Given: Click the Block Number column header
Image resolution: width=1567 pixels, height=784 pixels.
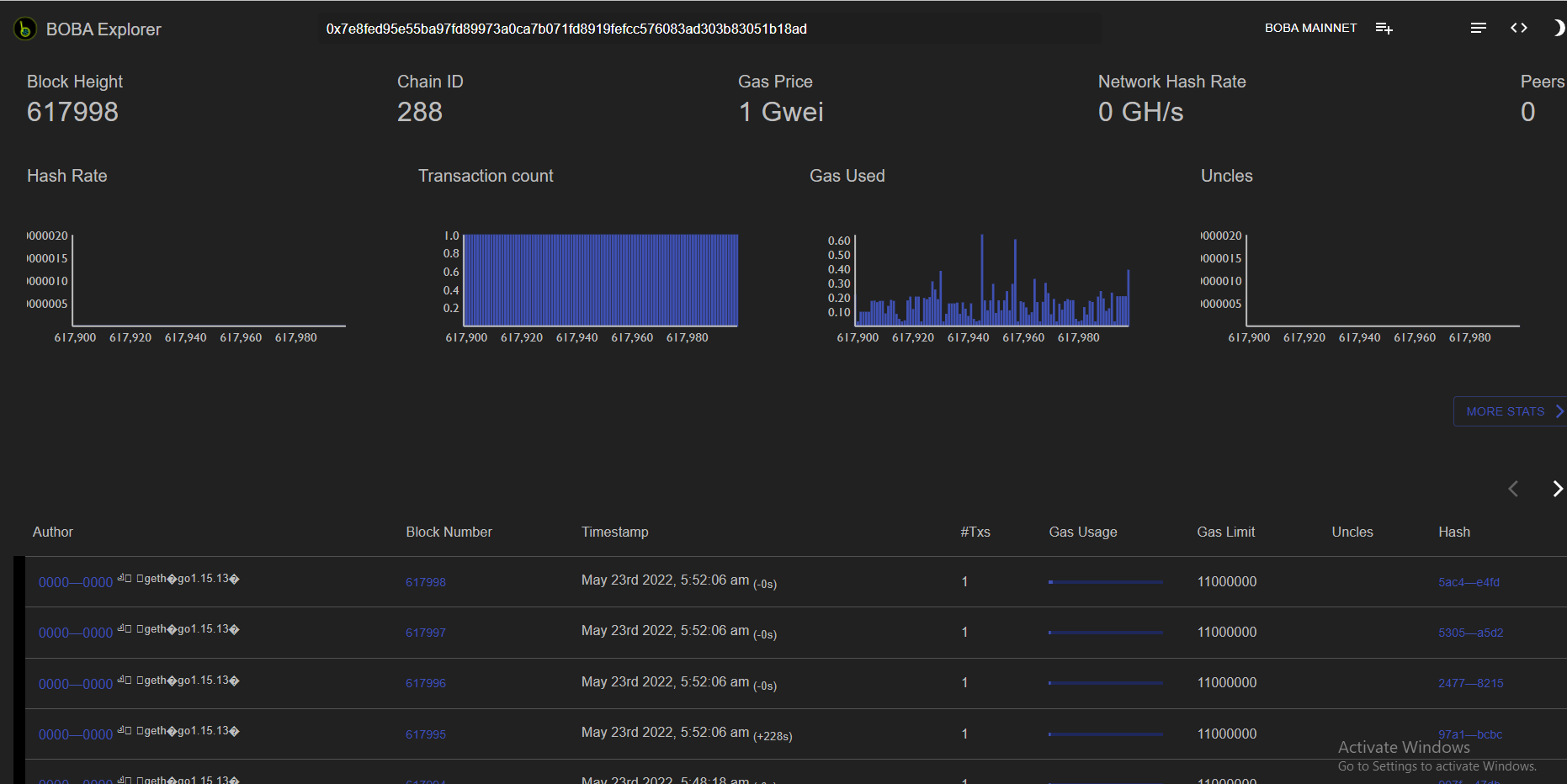Looking at the screenshot, I should pos(449,532).
